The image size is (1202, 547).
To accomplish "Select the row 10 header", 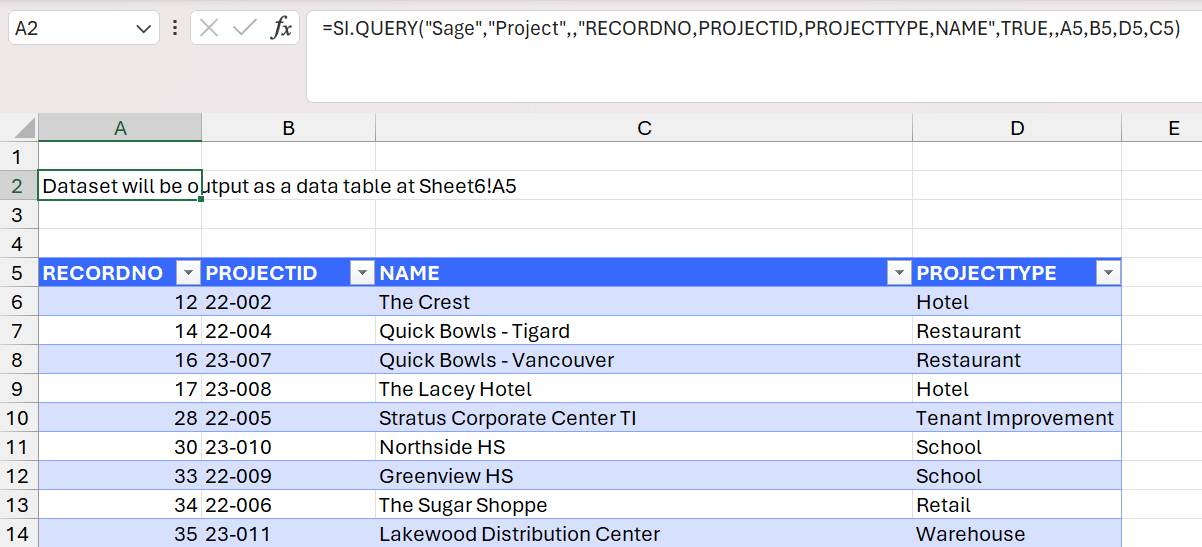I will (x=18, y=418).
